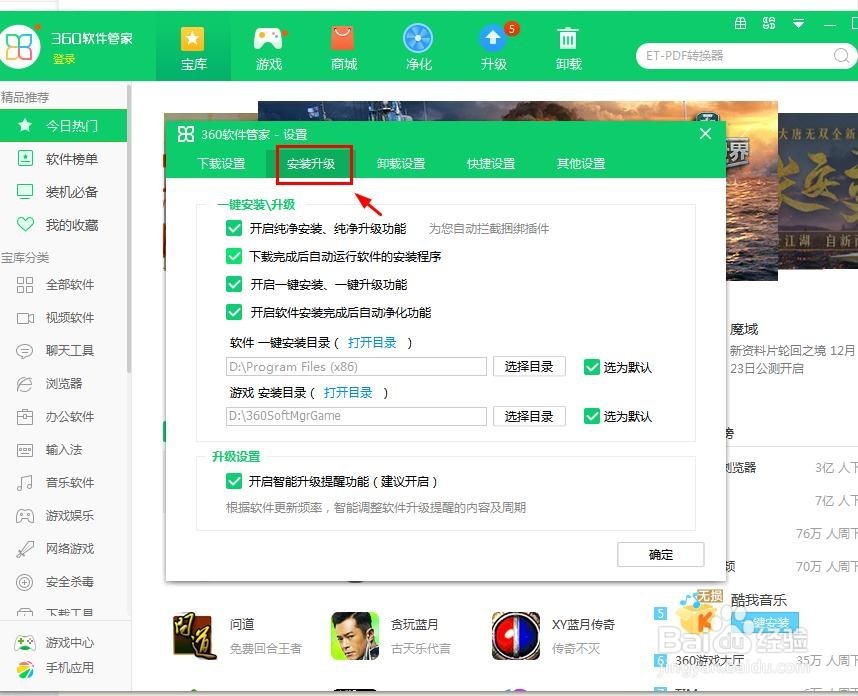Click 选择目录 for game install path

(x=529, y=416)
